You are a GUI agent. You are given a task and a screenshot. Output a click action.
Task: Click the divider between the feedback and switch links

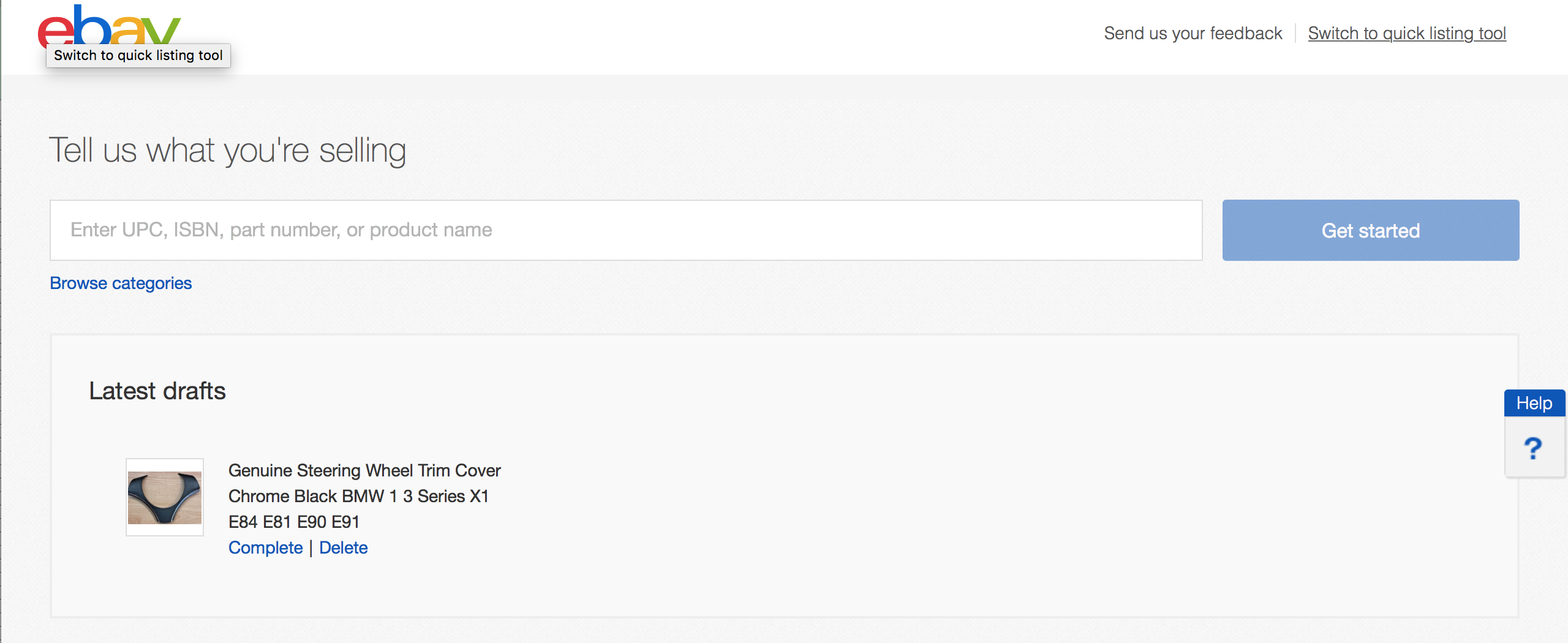pos(1295,33)
